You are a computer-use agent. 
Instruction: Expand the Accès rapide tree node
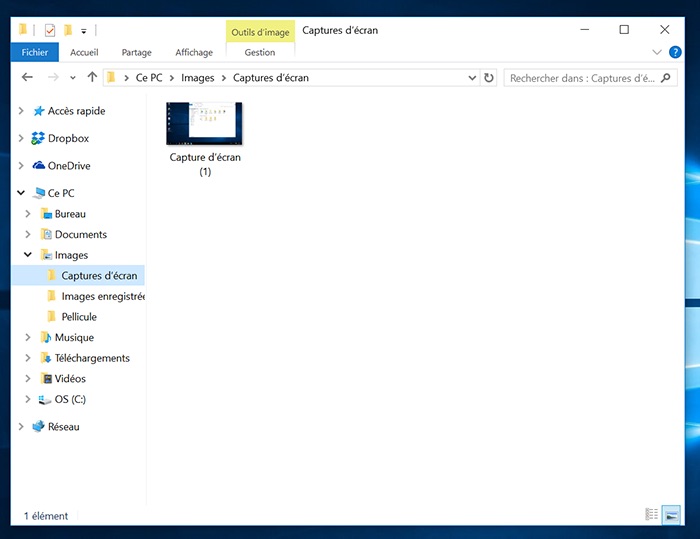(21, 111)
